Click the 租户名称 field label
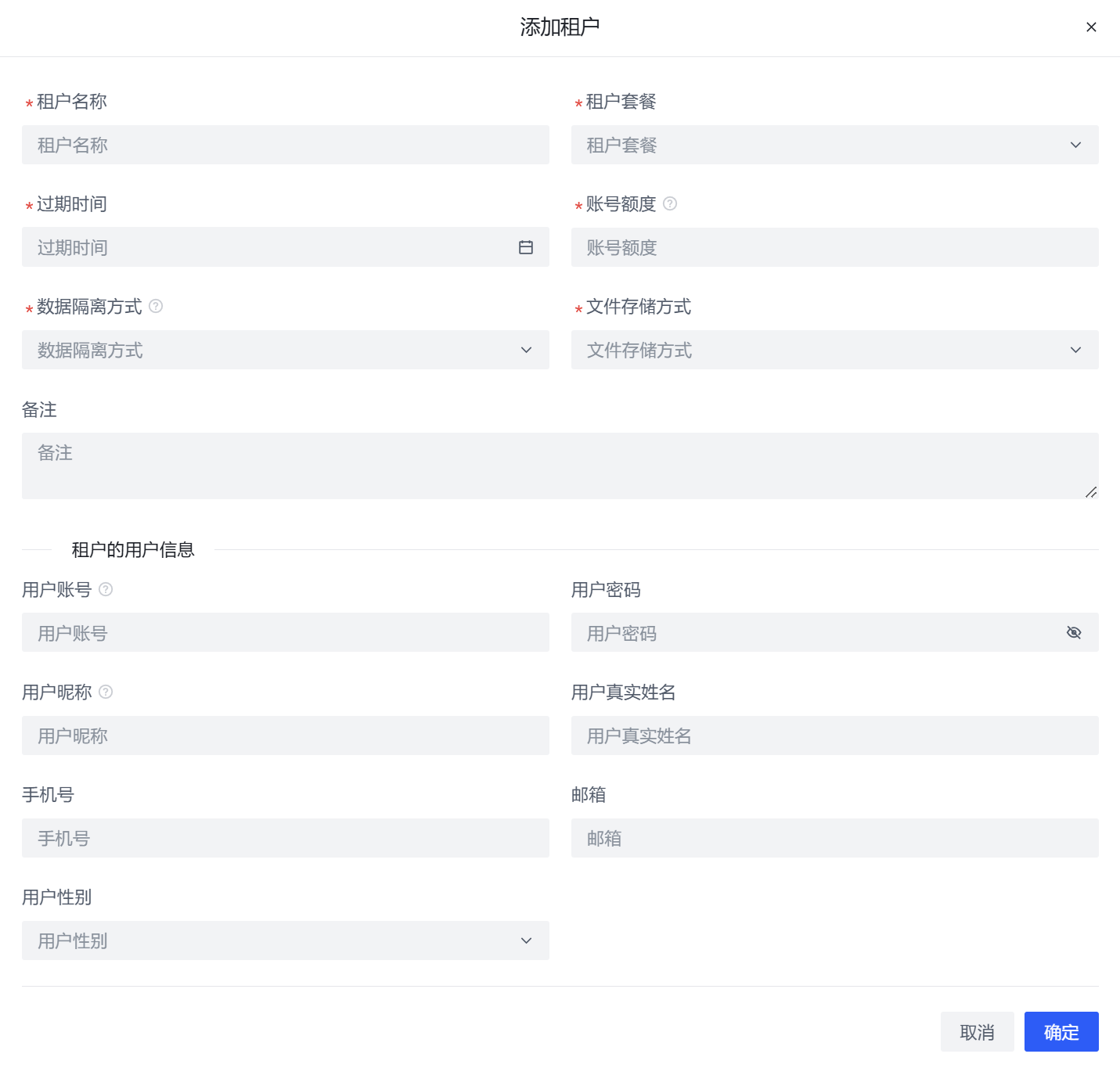 click(x=72, y=102)
